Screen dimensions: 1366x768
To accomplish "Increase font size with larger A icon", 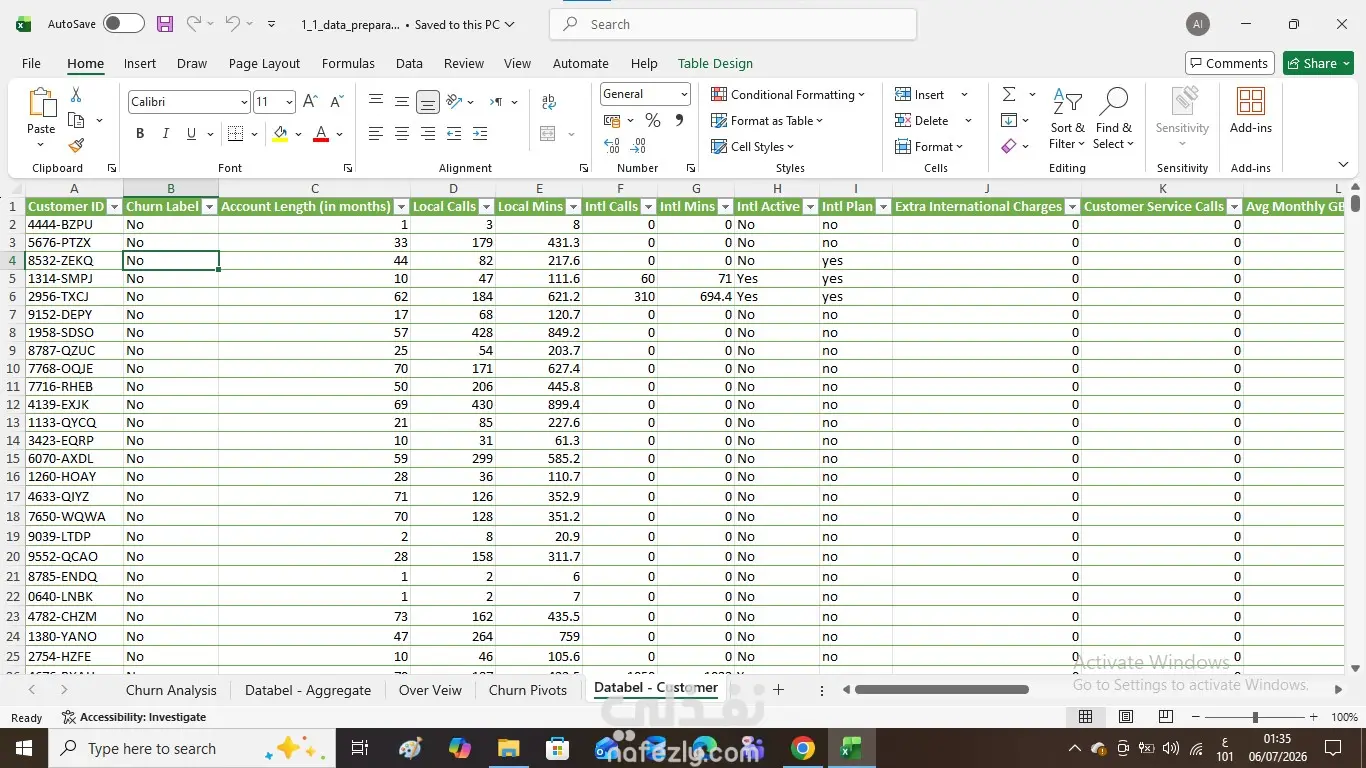I will coord(311,101).
